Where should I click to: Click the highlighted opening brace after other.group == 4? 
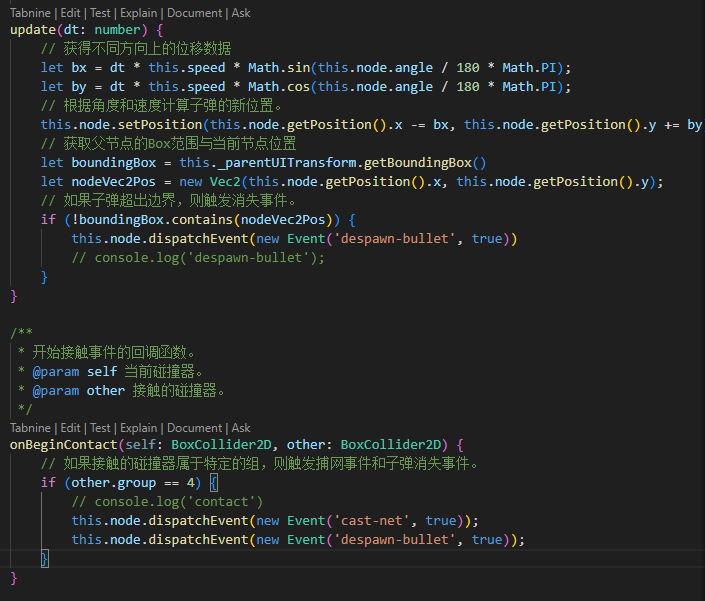(214, 483)
